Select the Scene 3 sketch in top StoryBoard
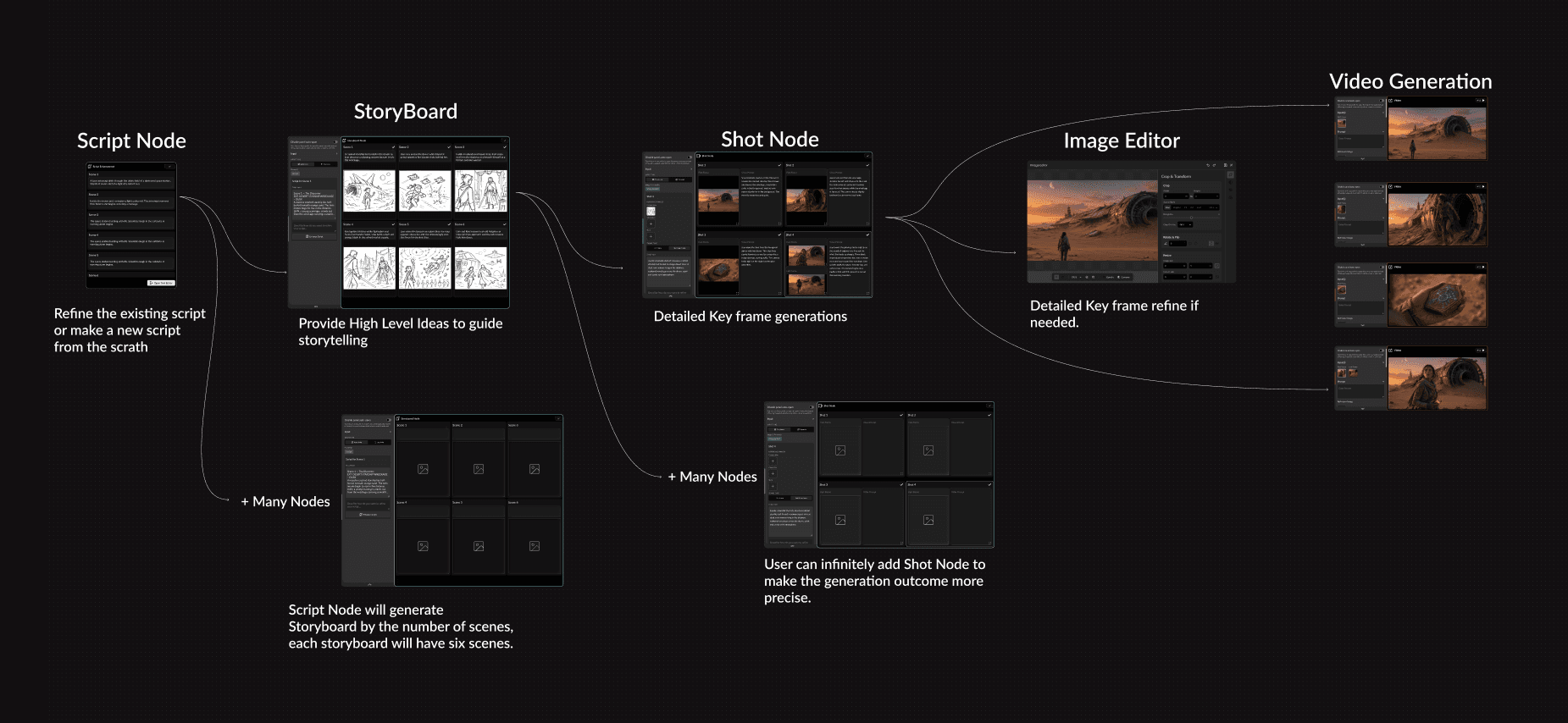Screen dimensions: 1568x723 481,190
